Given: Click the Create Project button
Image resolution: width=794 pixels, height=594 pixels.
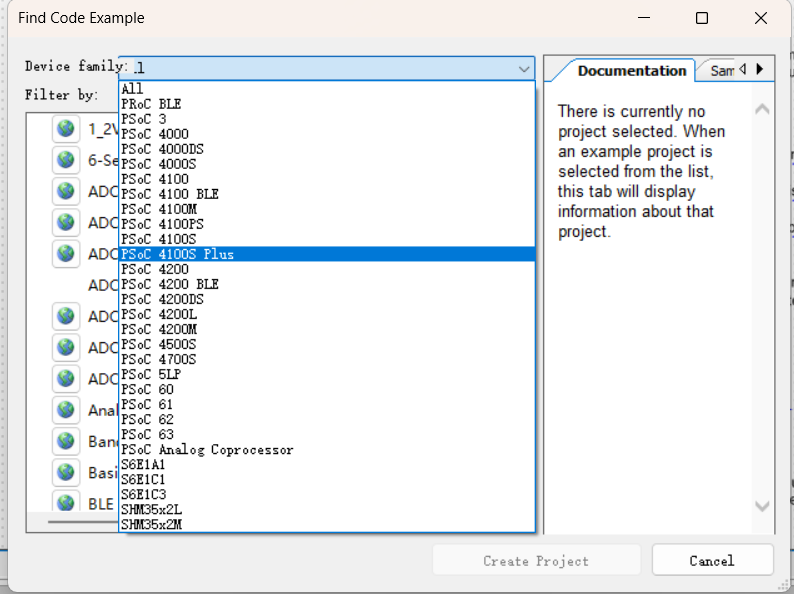Looking at the screenshot, I should [536, 560].
